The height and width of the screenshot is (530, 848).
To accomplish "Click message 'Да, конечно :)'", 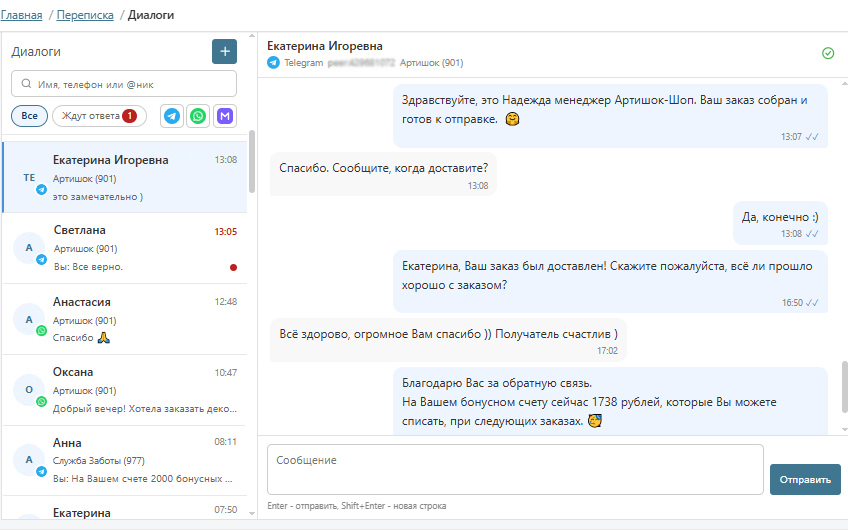I will pyautogui.click(x=780, y=223).
